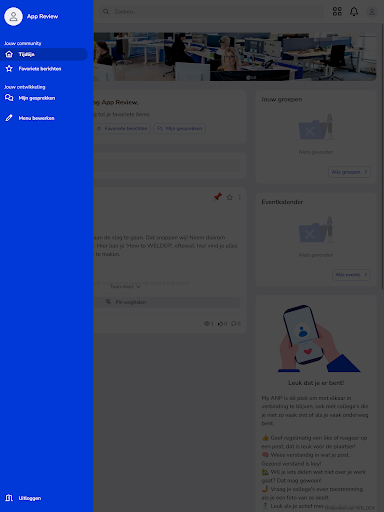Click the red pin icon on post
This screenshot has height=512, width=384.
[x=218, y=197]
